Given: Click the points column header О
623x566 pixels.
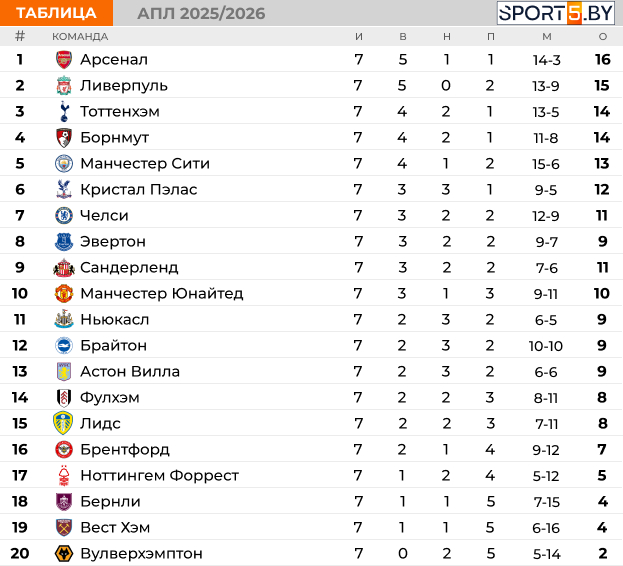Looking at the screenshot, I should [602, 36].
